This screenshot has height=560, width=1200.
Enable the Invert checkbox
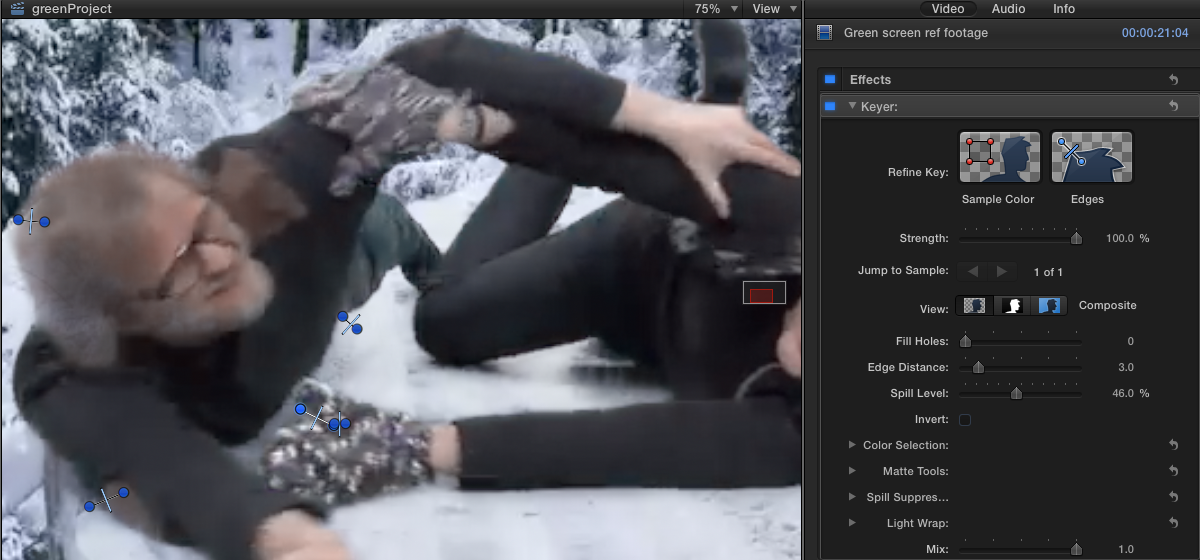[965, 419]
